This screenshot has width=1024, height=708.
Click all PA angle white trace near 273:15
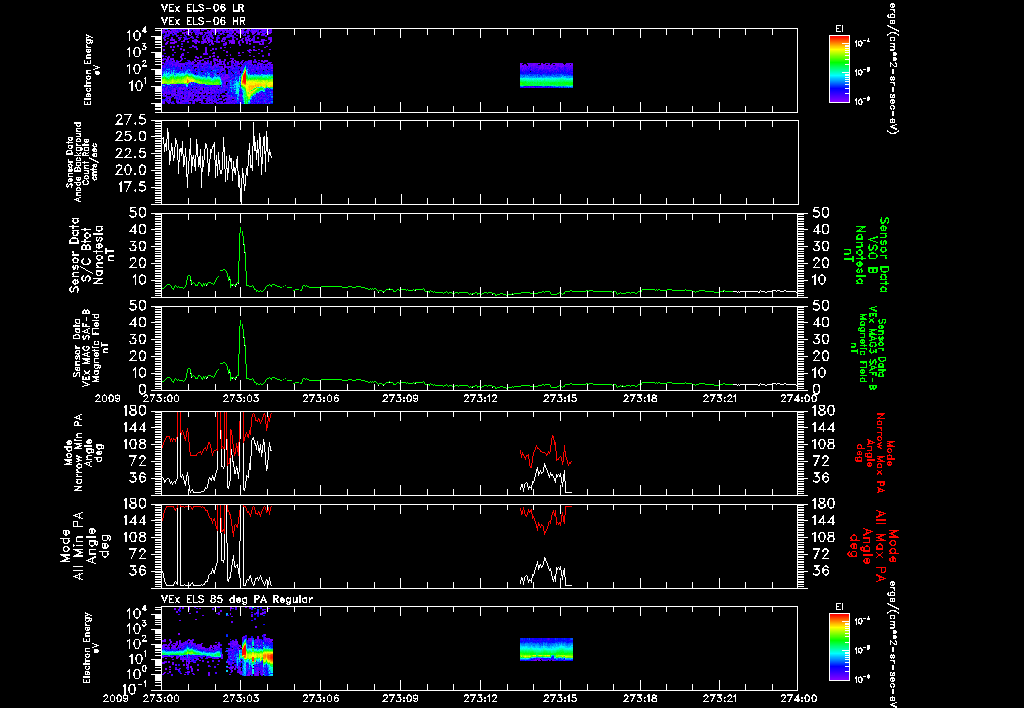point(546,571)
